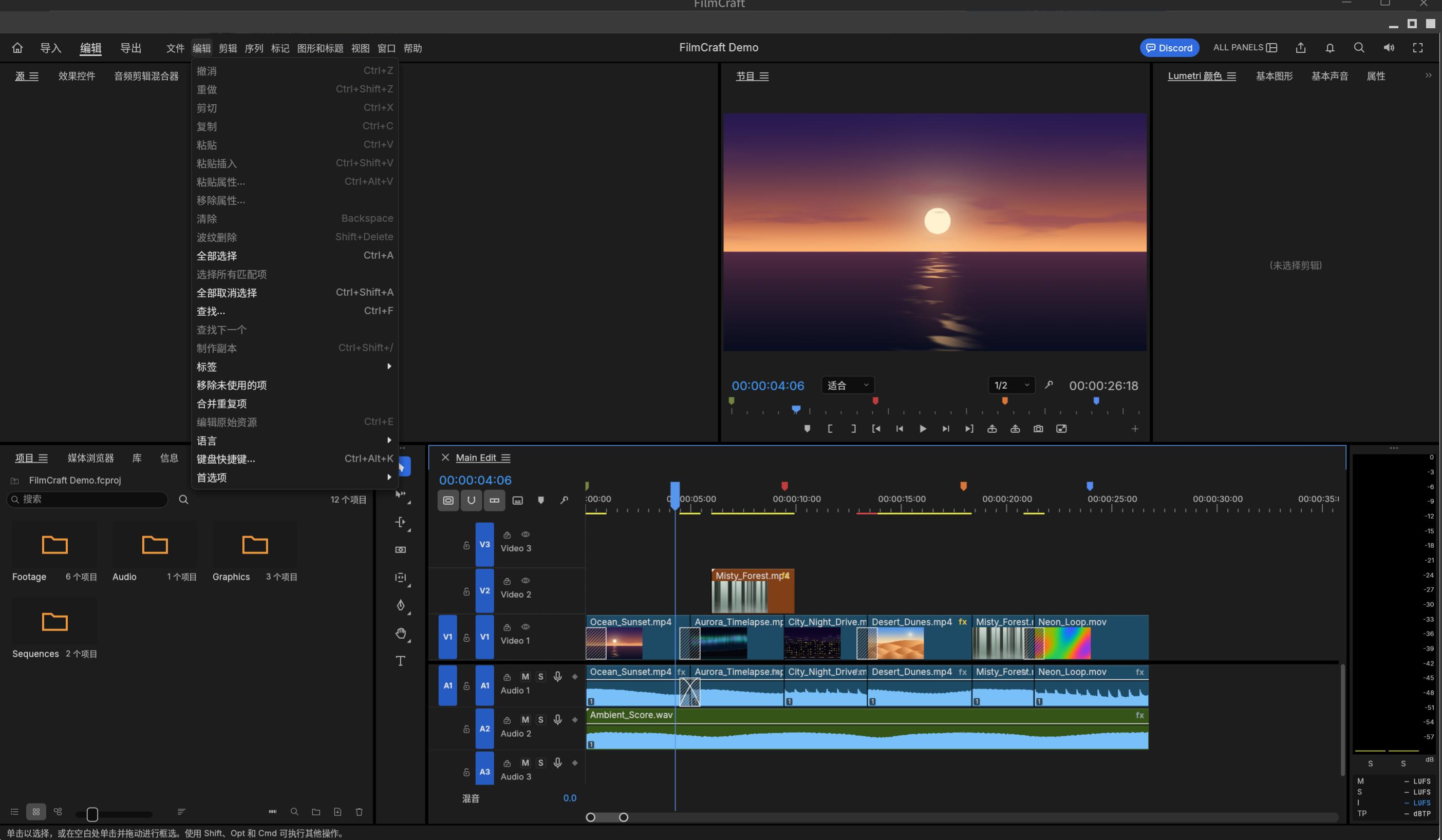
Task: Adjust the thumbnail size slider in Project panel
Action: point(114,814)
